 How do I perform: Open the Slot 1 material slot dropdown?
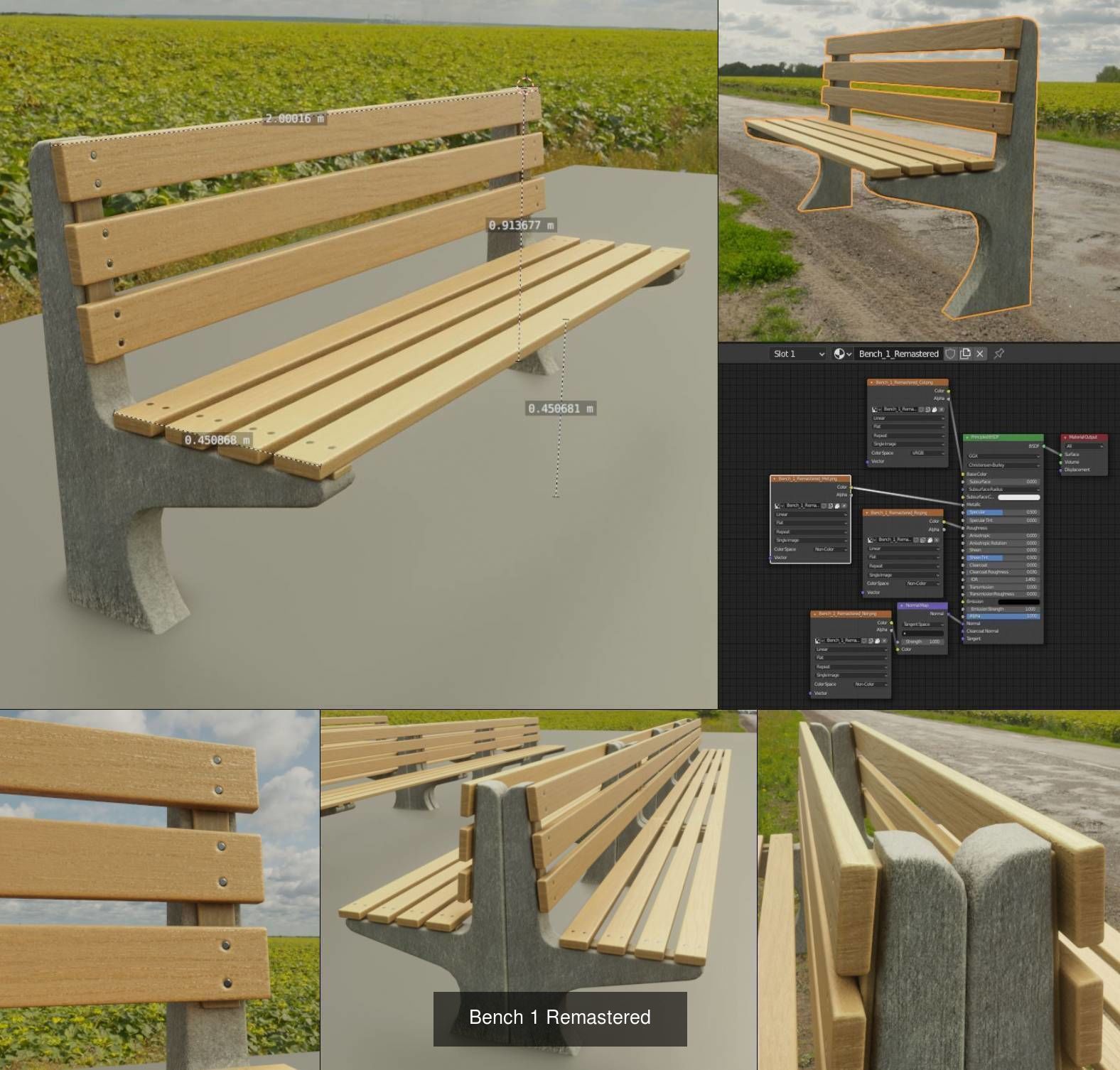tap(797, 353)
